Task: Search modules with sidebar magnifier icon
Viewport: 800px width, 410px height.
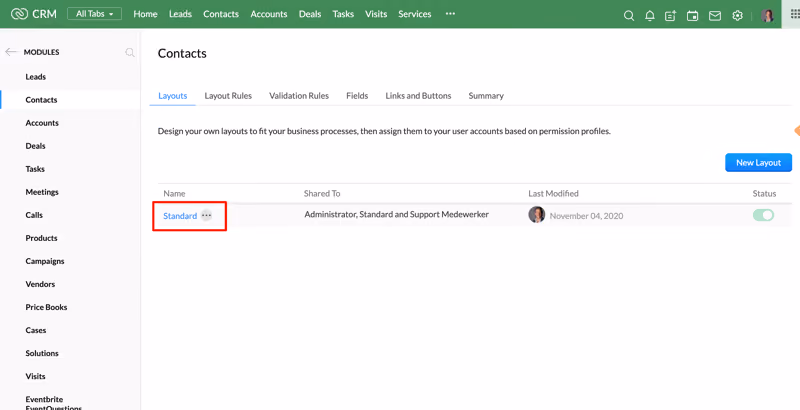Action: [x=130, y=52]
